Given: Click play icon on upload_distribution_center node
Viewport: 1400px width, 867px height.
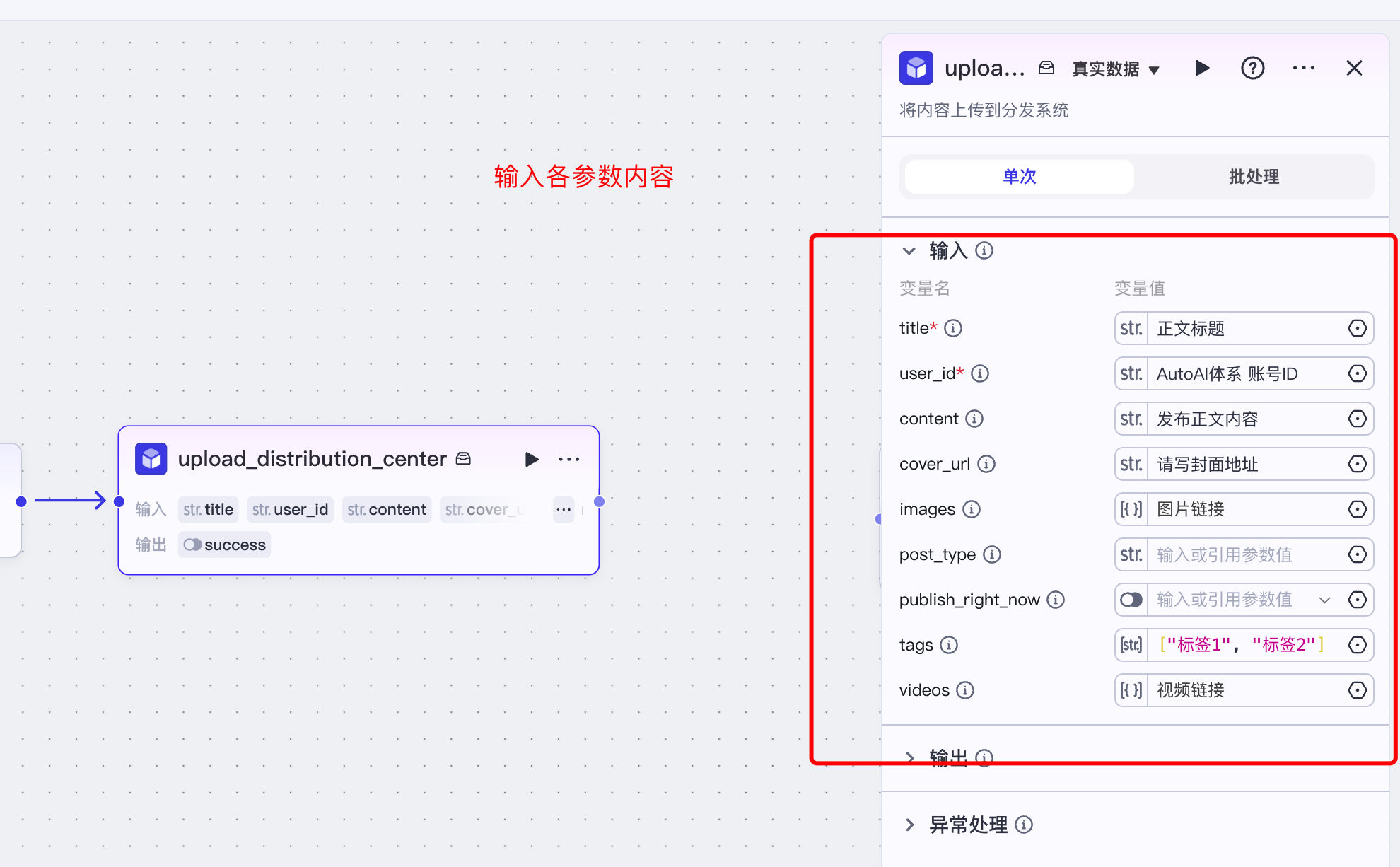Looking at the screenshot, I should pyautogui.click(x=532, y=460).
